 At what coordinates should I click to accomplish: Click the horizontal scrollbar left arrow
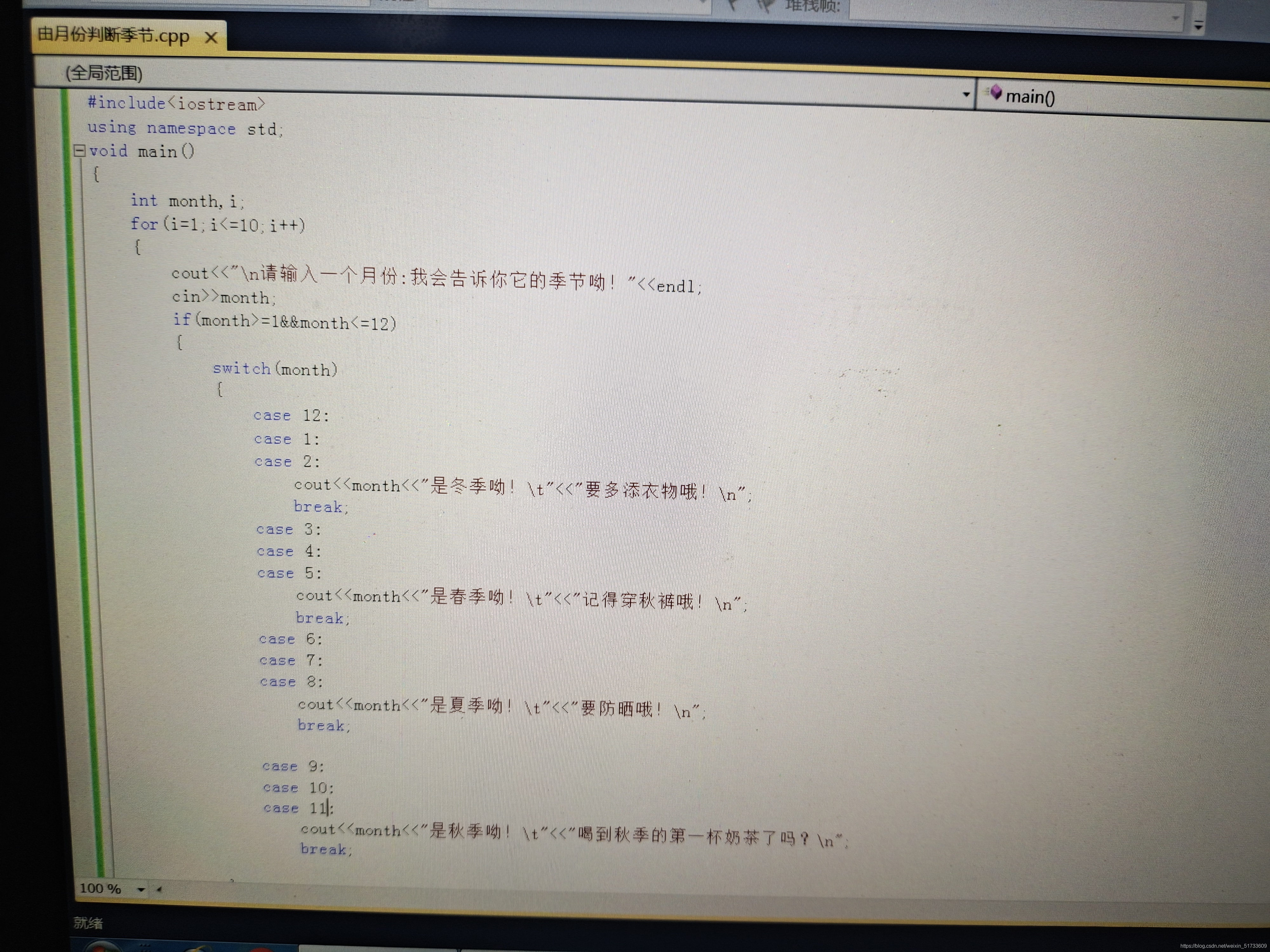[159, 889]
